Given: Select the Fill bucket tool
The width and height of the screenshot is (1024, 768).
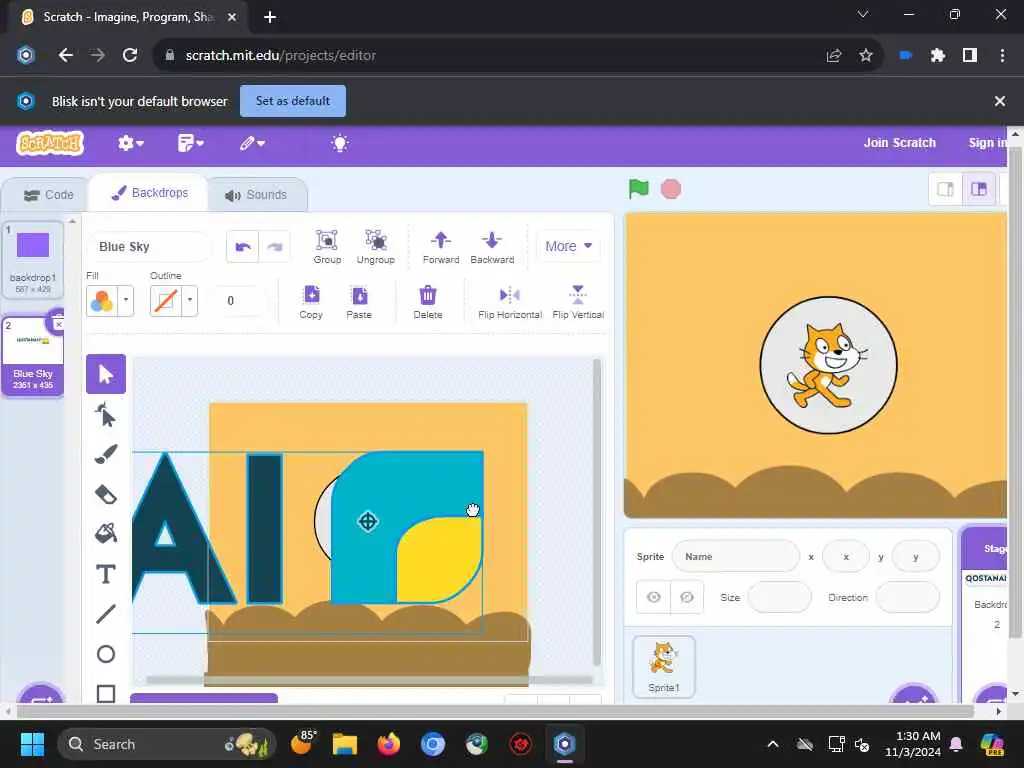Looking at the screenshot, I should pyautogui.click(x=106, y=534).
